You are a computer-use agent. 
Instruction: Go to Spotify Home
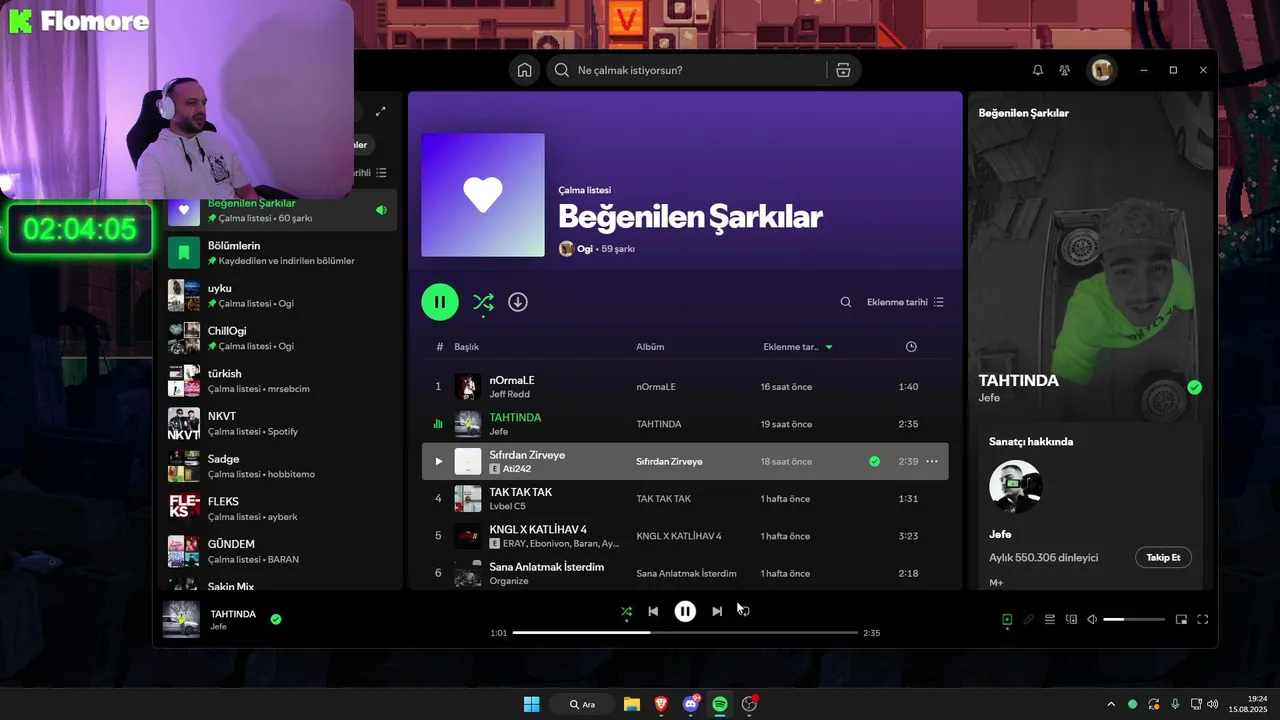point(524,70)
